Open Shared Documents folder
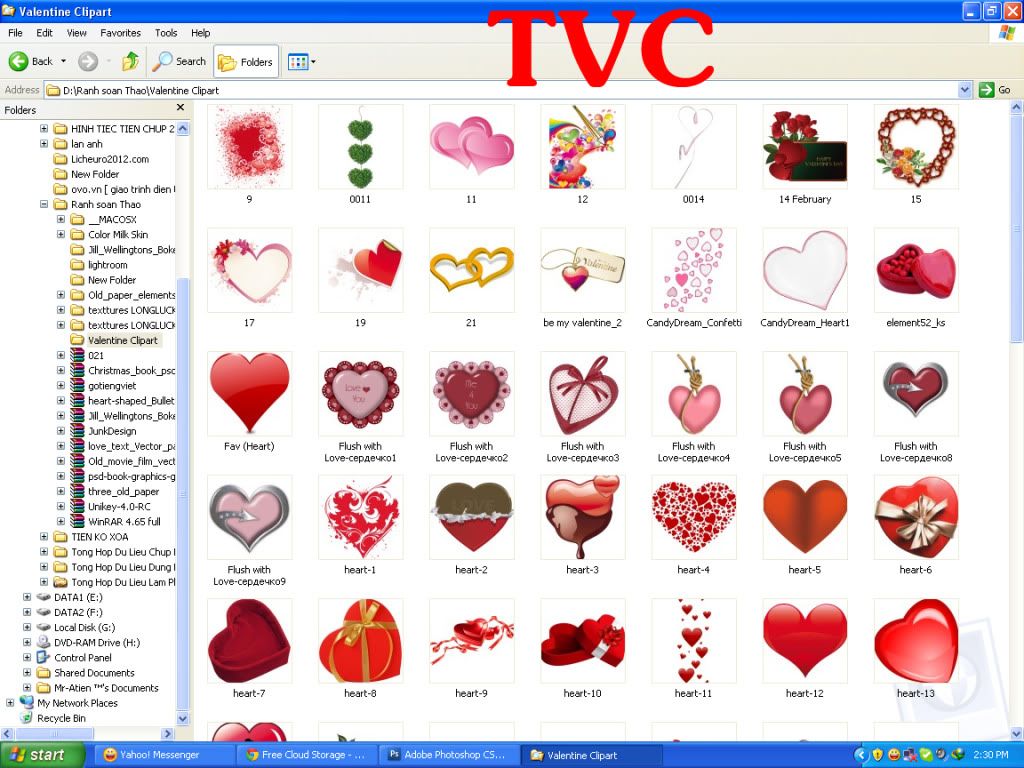1024x768 pixels. (94, 673)
